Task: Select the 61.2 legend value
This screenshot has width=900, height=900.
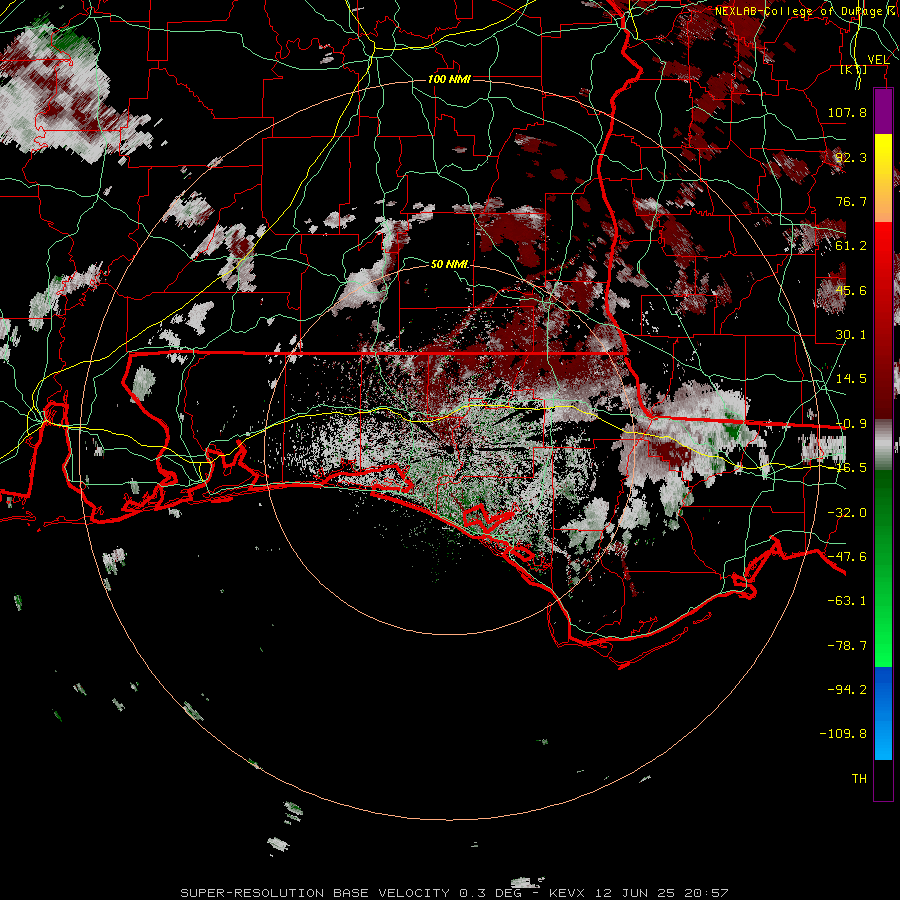Action: coord(851,246)
